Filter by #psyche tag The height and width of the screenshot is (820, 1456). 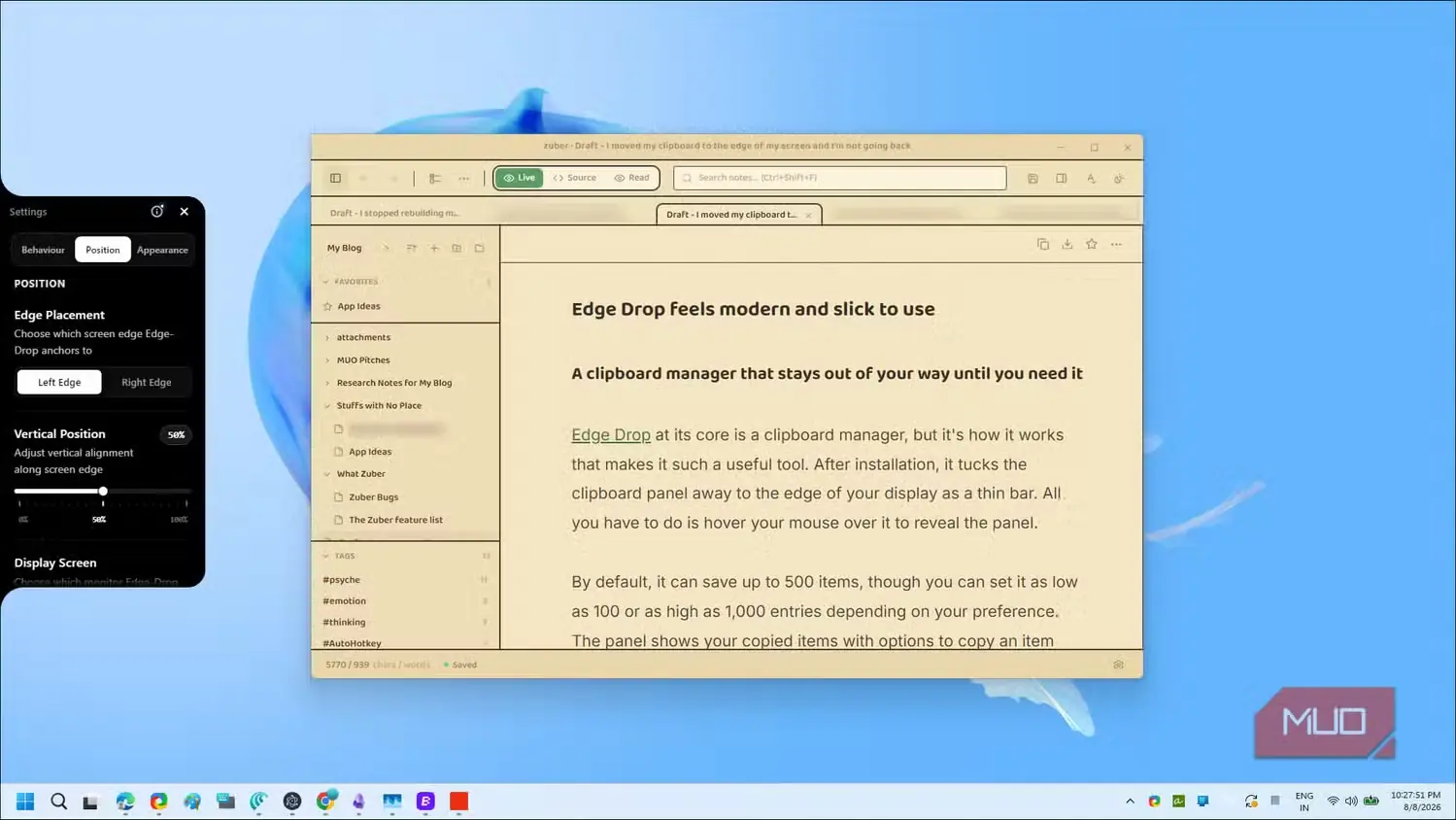coord(341,580)
